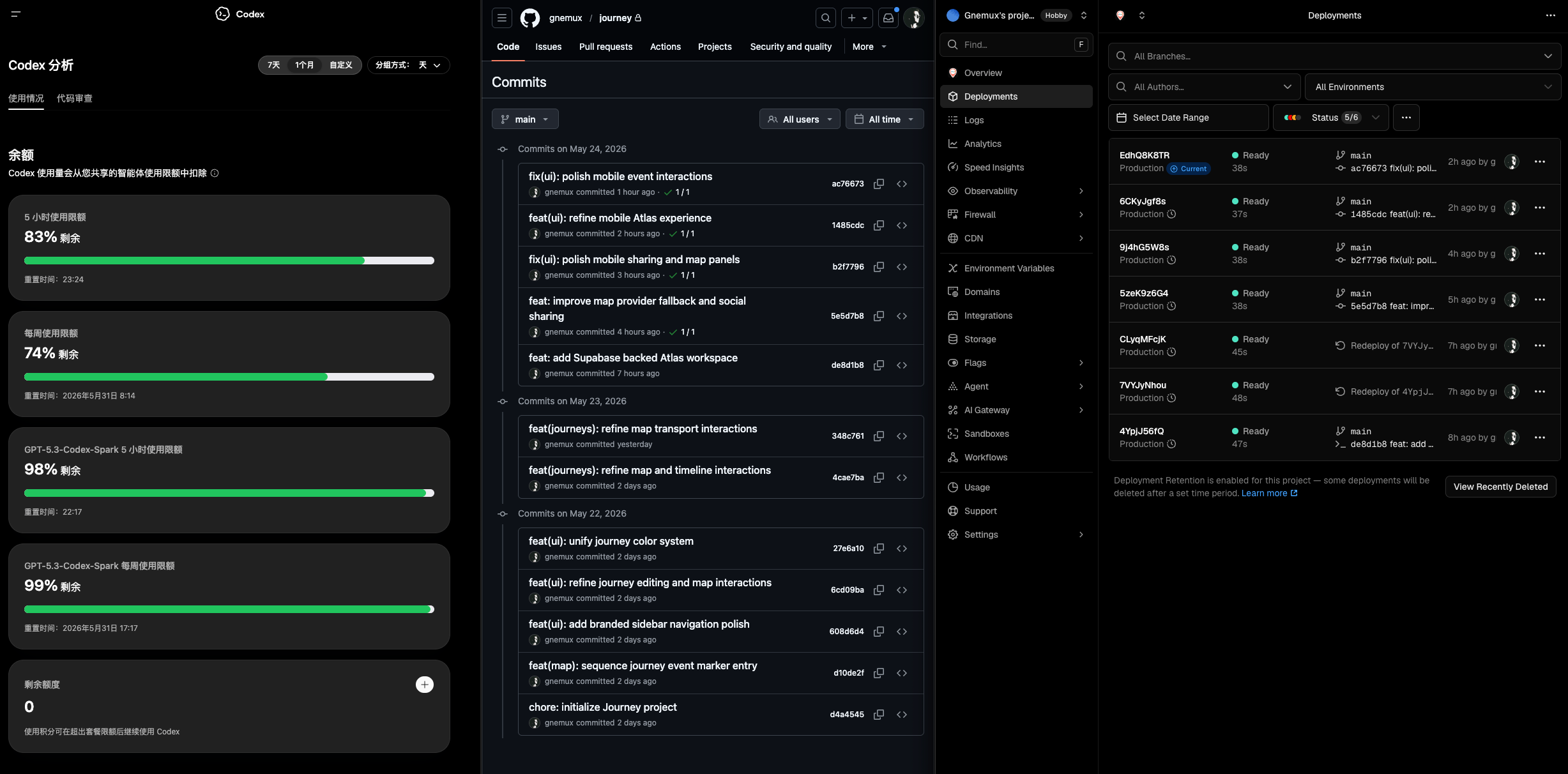Open the gnemux owner link in breadcrumb
This screenshot has width=1568, height=774.
click(x=565, y=18)
